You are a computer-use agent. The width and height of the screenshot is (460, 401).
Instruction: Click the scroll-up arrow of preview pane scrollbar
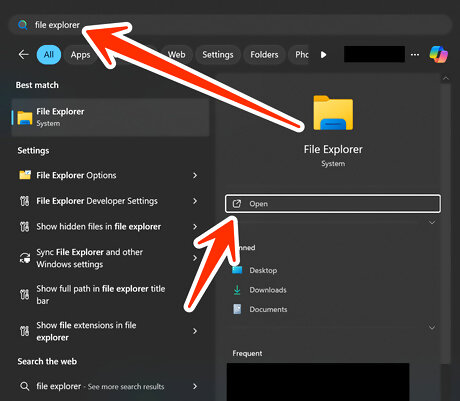point(445,79)
